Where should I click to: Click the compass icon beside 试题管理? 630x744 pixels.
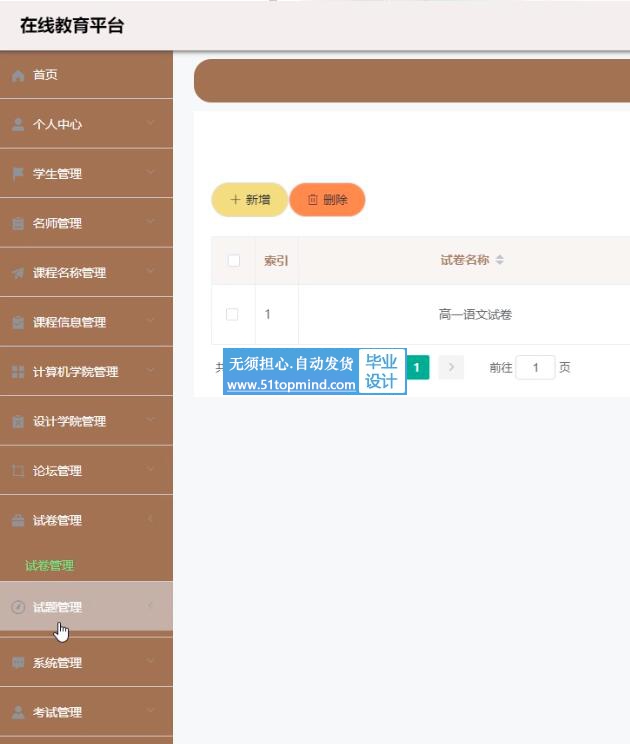tap(18, 607)
